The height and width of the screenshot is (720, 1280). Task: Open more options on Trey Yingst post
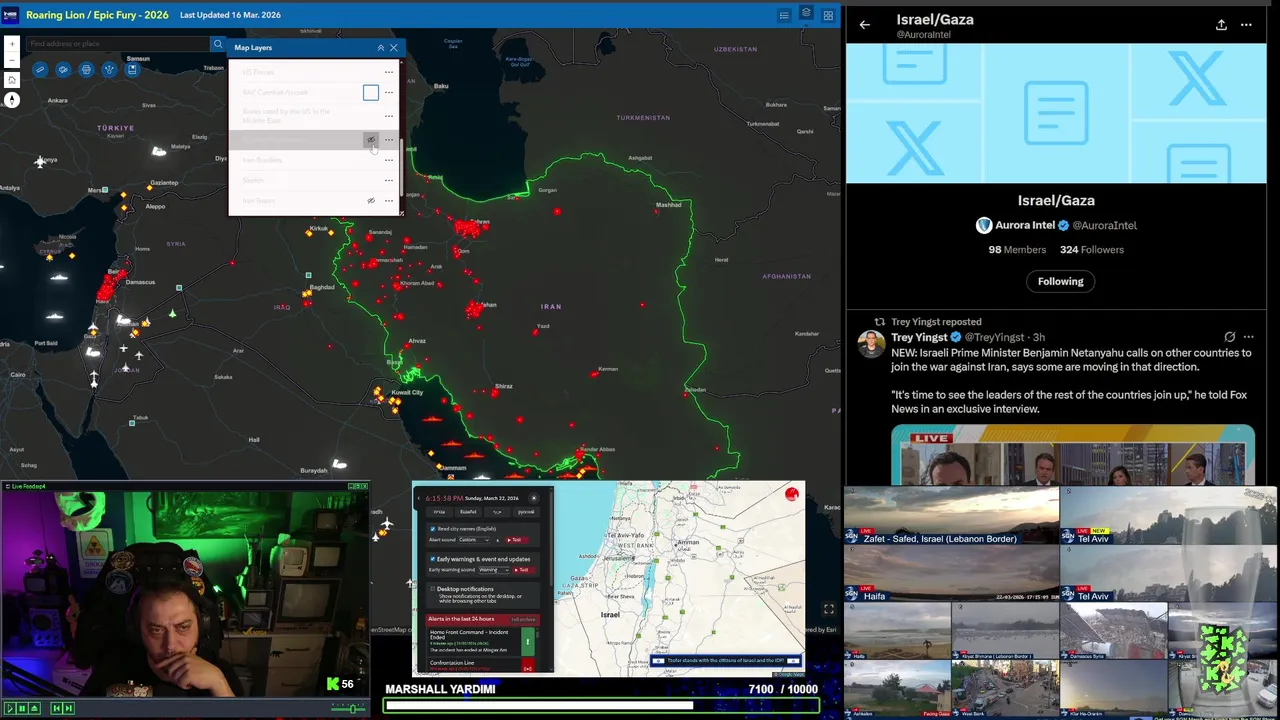tap(1248, 337)
